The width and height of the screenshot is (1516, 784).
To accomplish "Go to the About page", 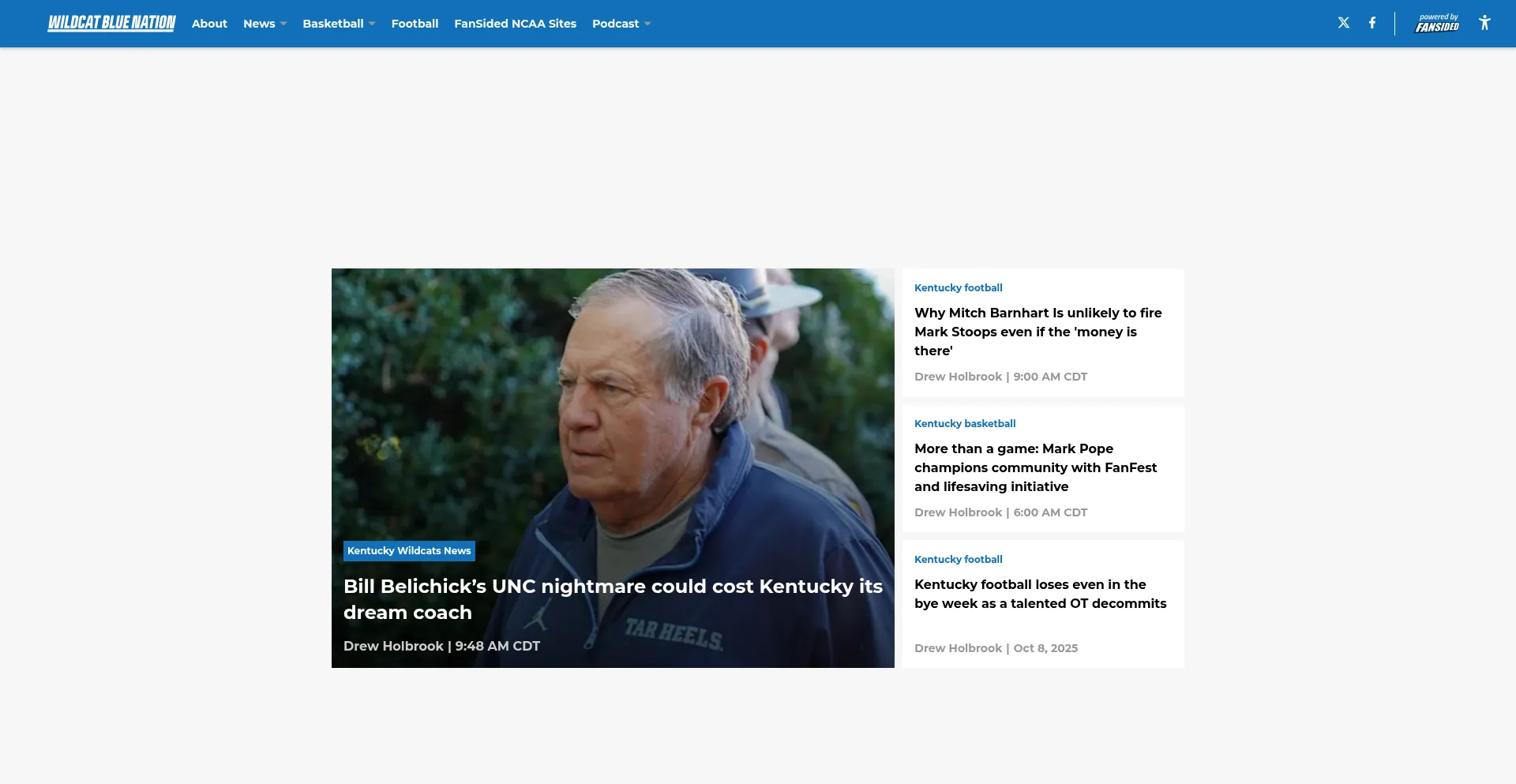I will point(209,24).
